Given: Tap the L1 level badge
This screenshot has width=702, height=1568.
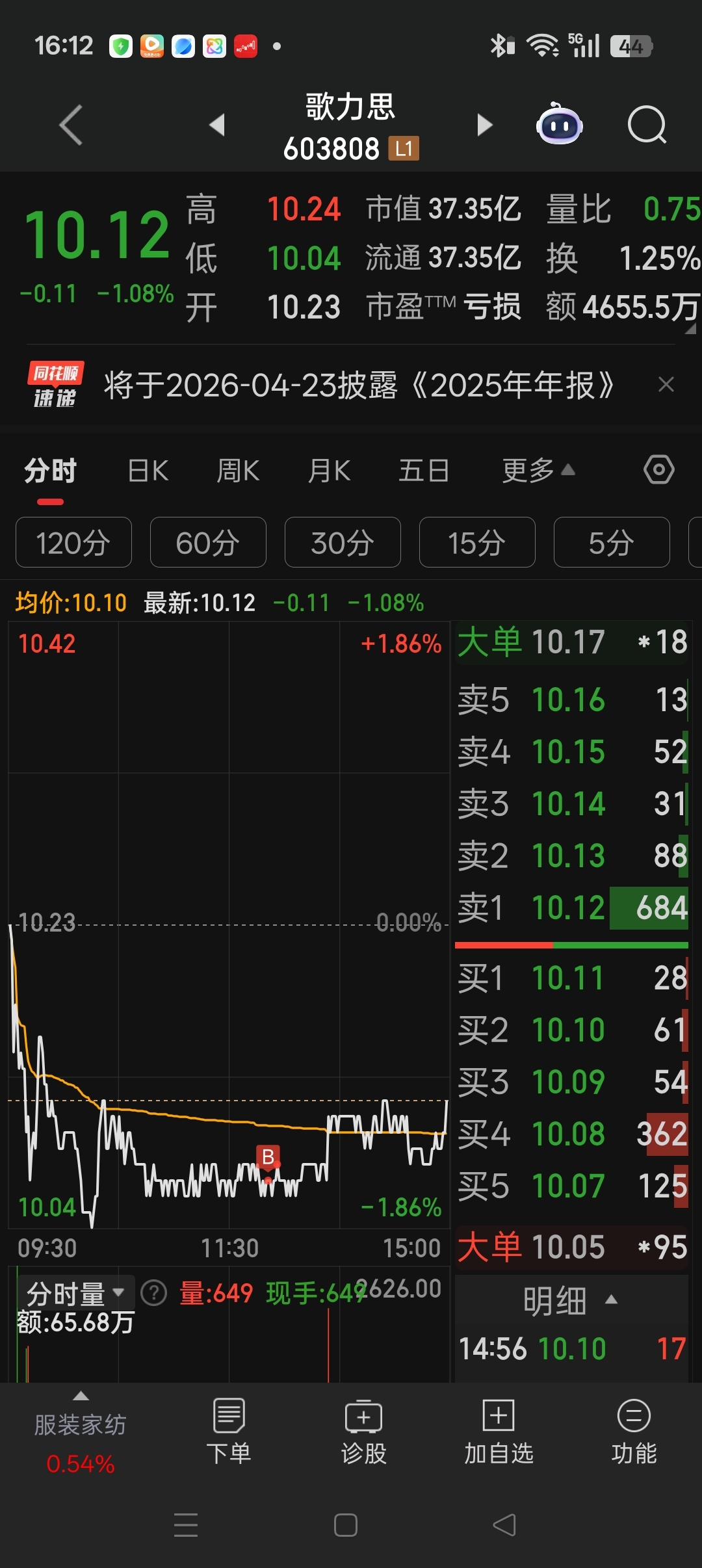Looking at the screenshot, I should [404, 148].
